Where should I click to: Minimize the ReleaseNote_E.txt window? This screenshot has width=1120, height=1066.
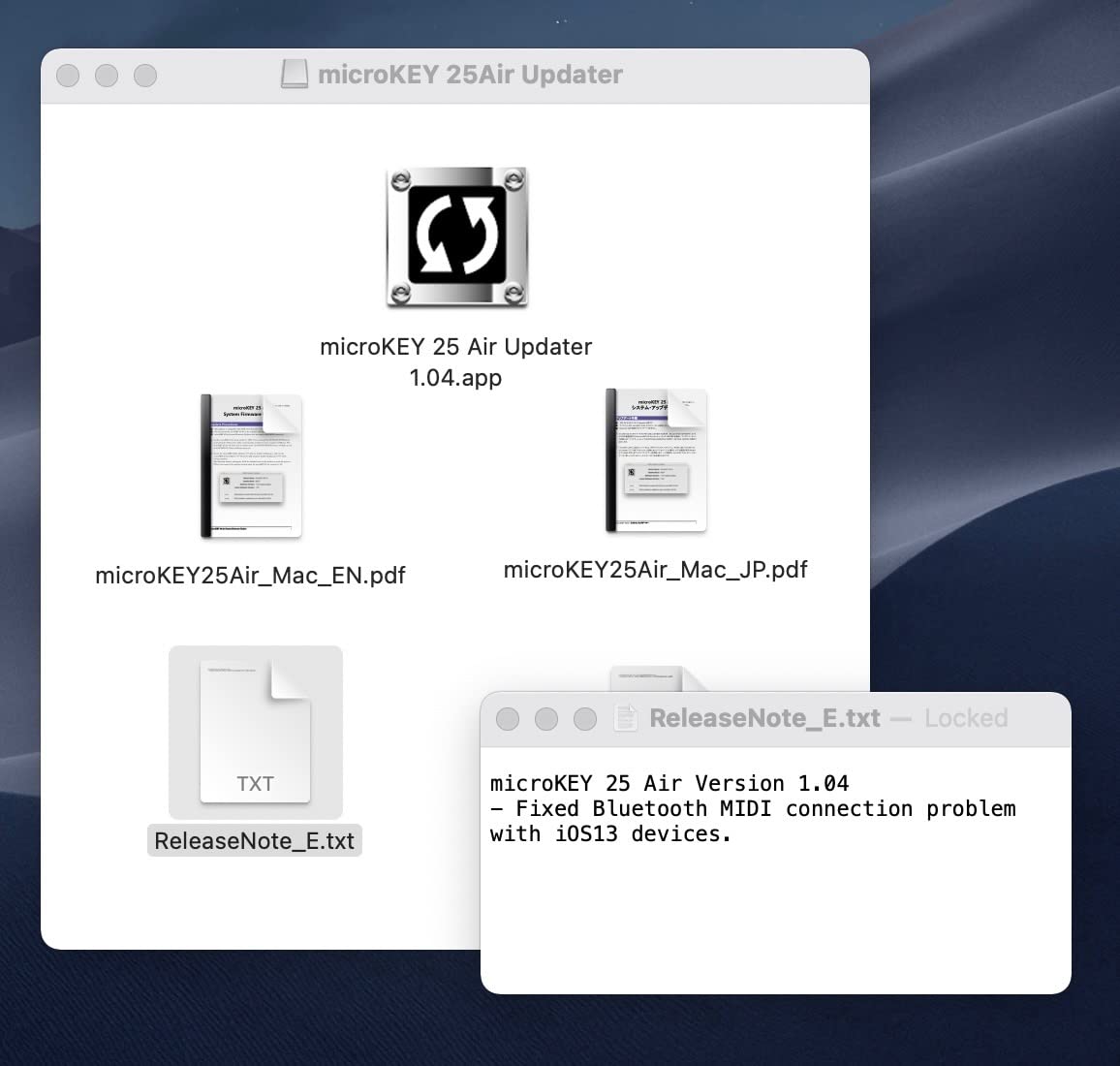546,719
